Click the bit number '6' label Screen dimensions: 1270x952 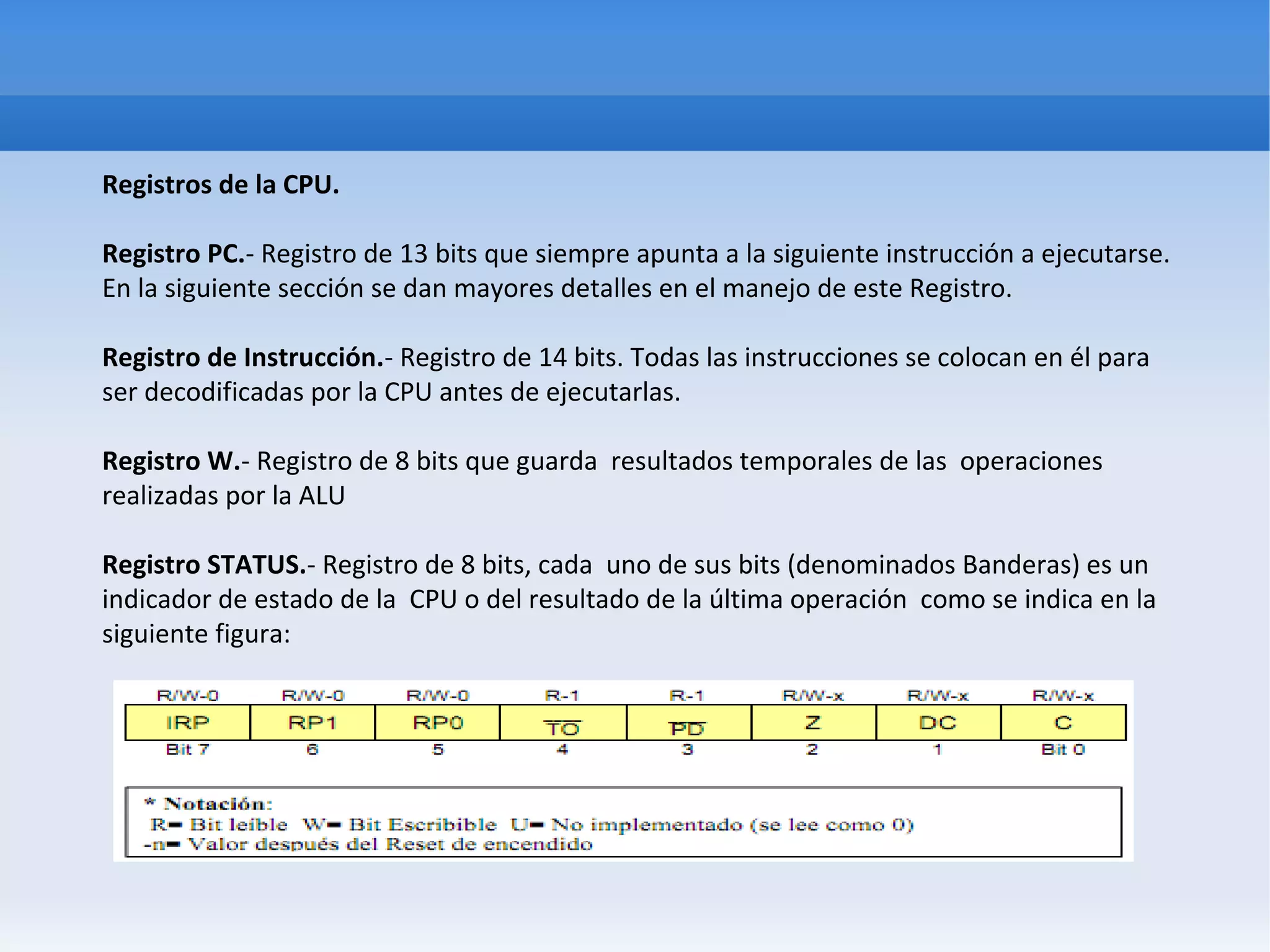(313, 749)
